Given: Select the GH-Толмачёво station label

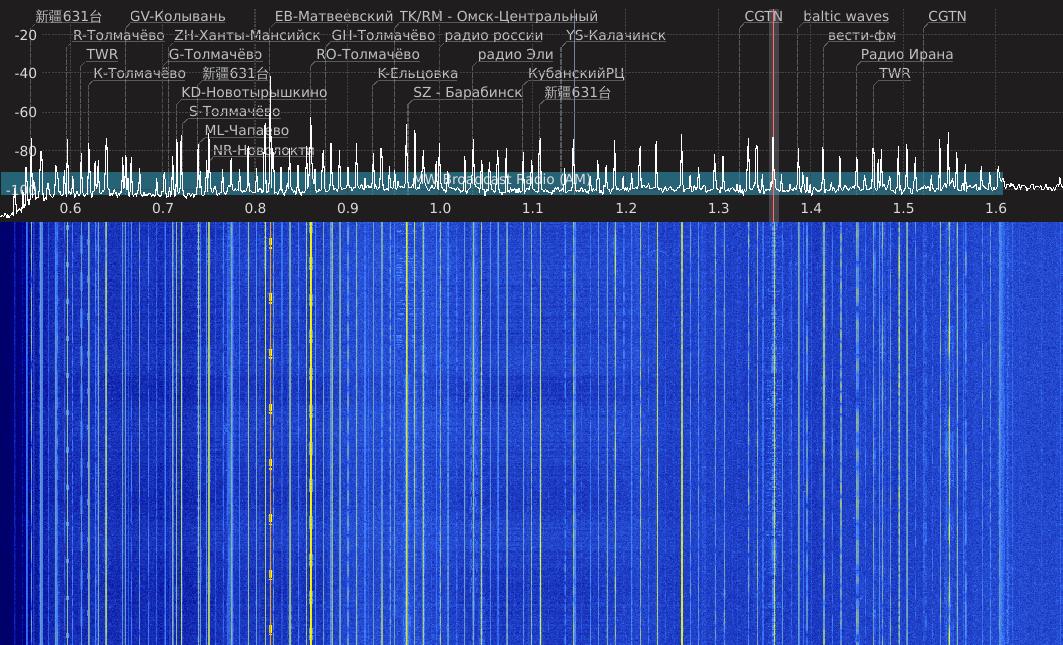Looking at the screenshot, I should [x=383, y=35].
